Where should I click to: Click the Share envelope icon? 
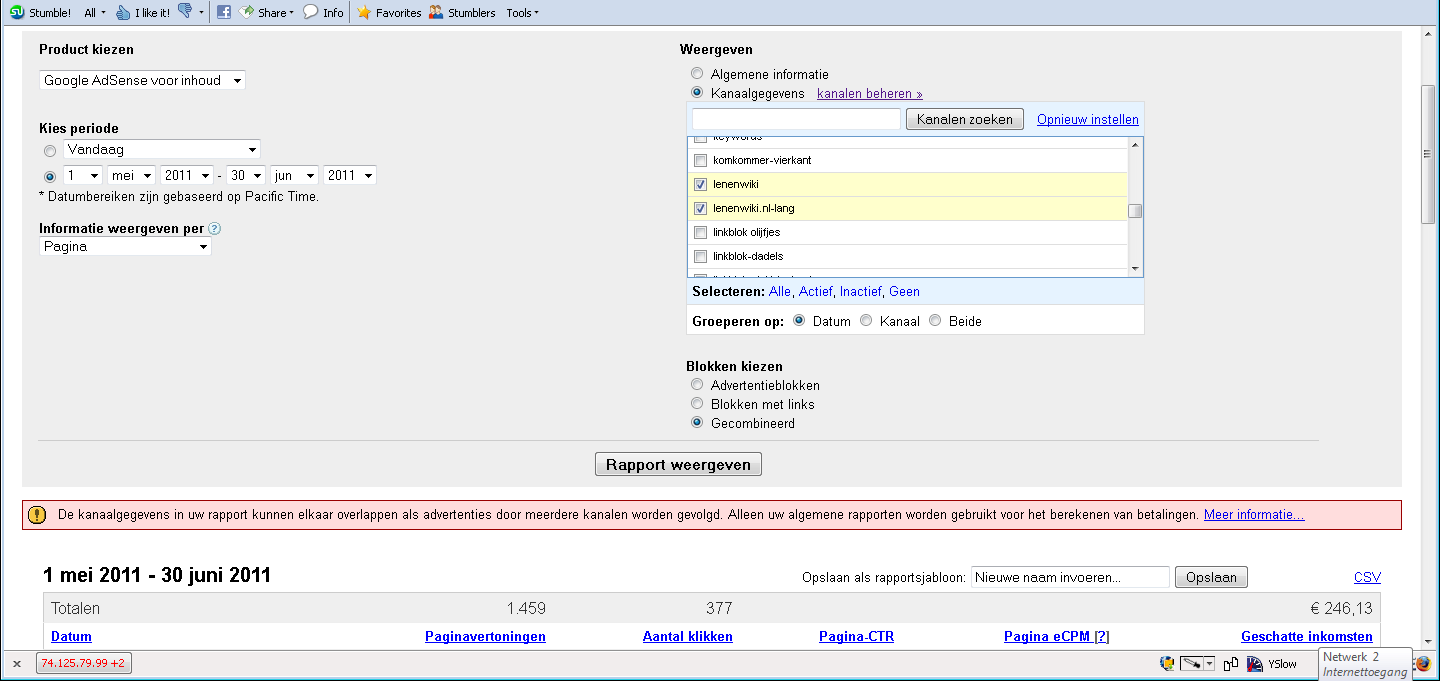click(246, 12)
